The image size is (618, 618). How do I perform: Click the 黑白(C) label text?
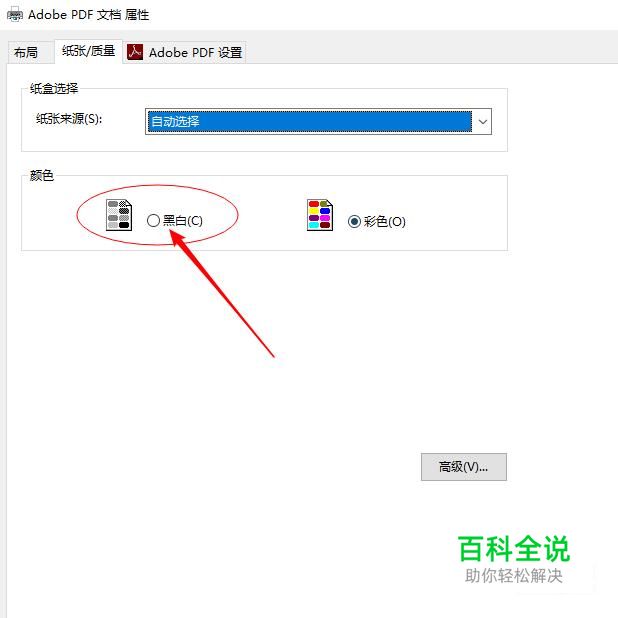(183, 220)
